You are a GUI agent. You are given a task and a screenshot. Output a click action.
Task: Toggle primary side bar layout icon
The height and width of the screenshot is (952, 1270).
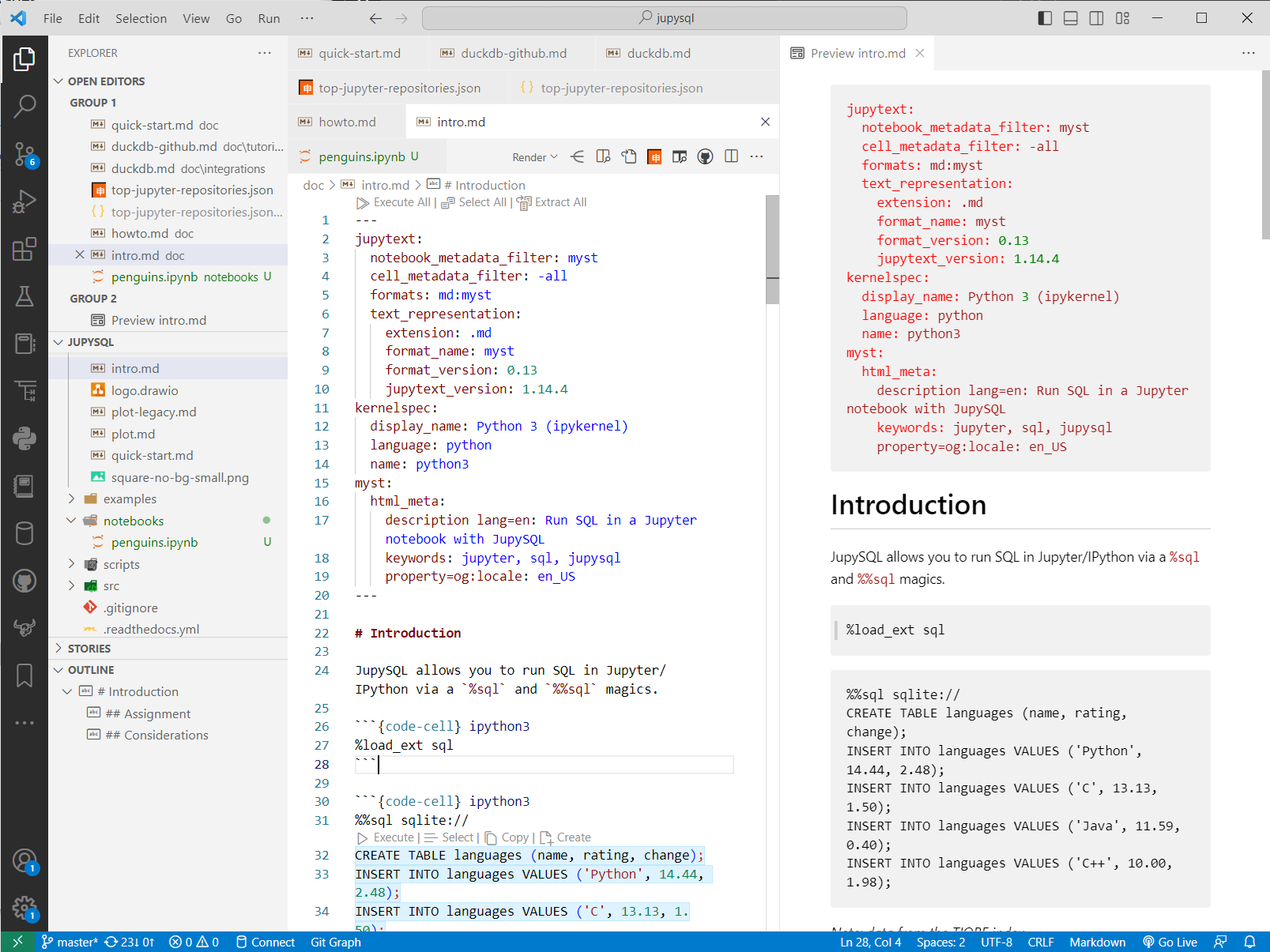tap(1045, 18)
